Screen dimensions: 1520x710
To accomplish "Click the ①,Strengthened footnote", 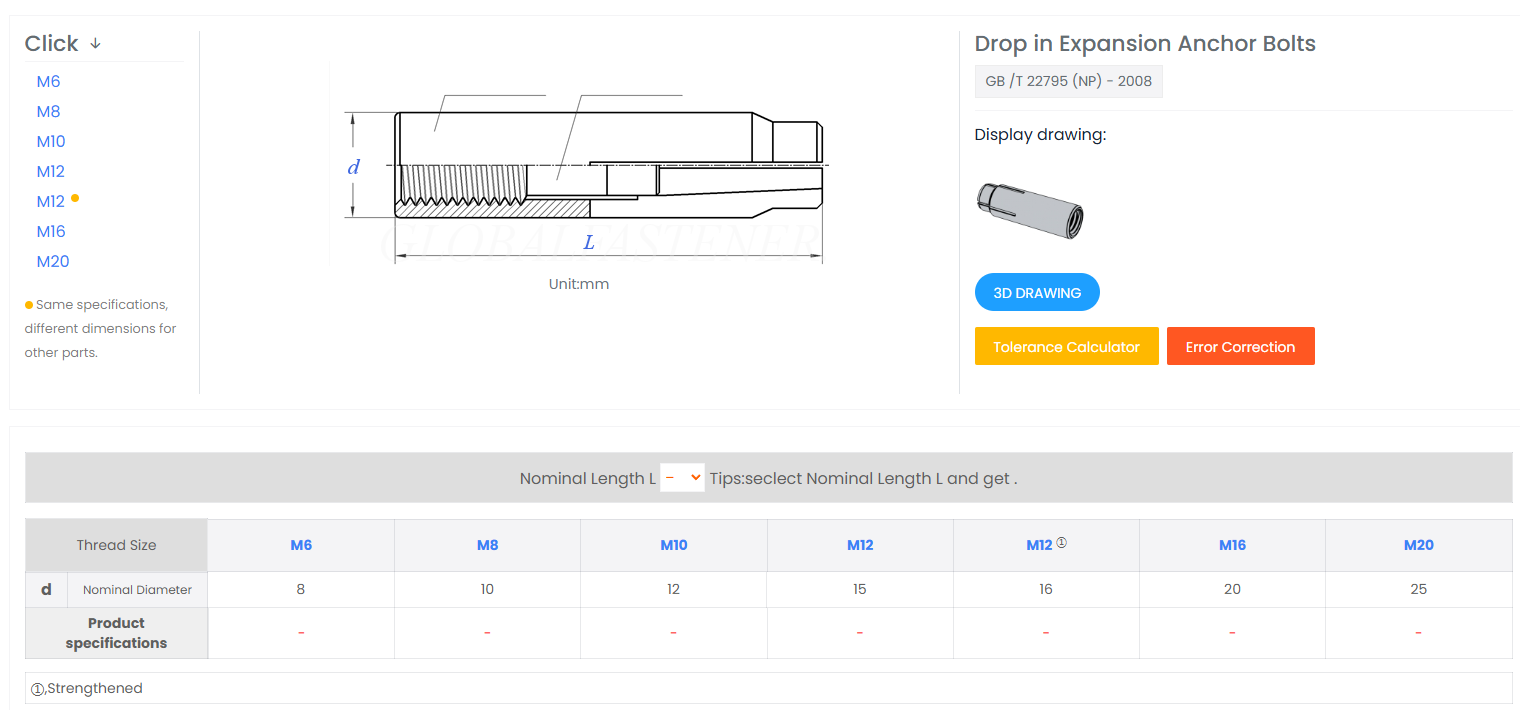I will pyautogui.click(x=87, y=688).
